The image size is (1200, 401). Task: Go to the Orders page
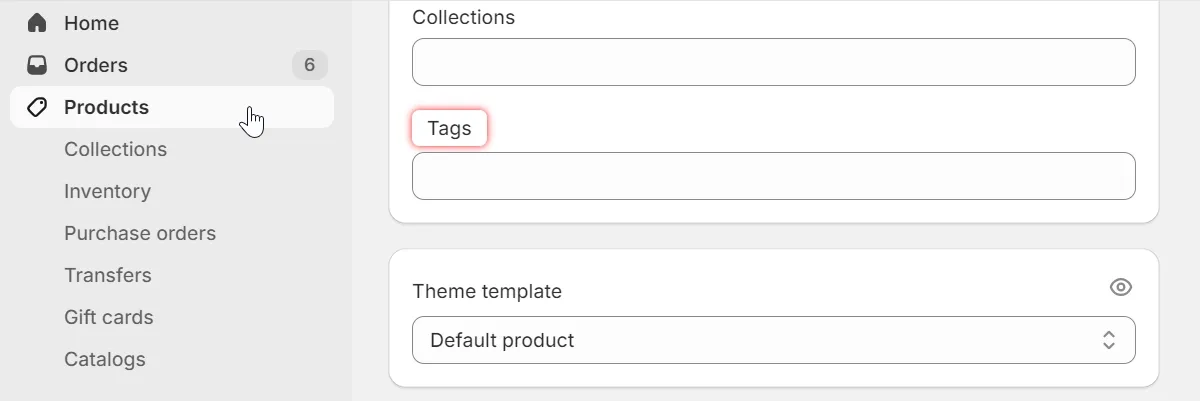click(96, 65)
